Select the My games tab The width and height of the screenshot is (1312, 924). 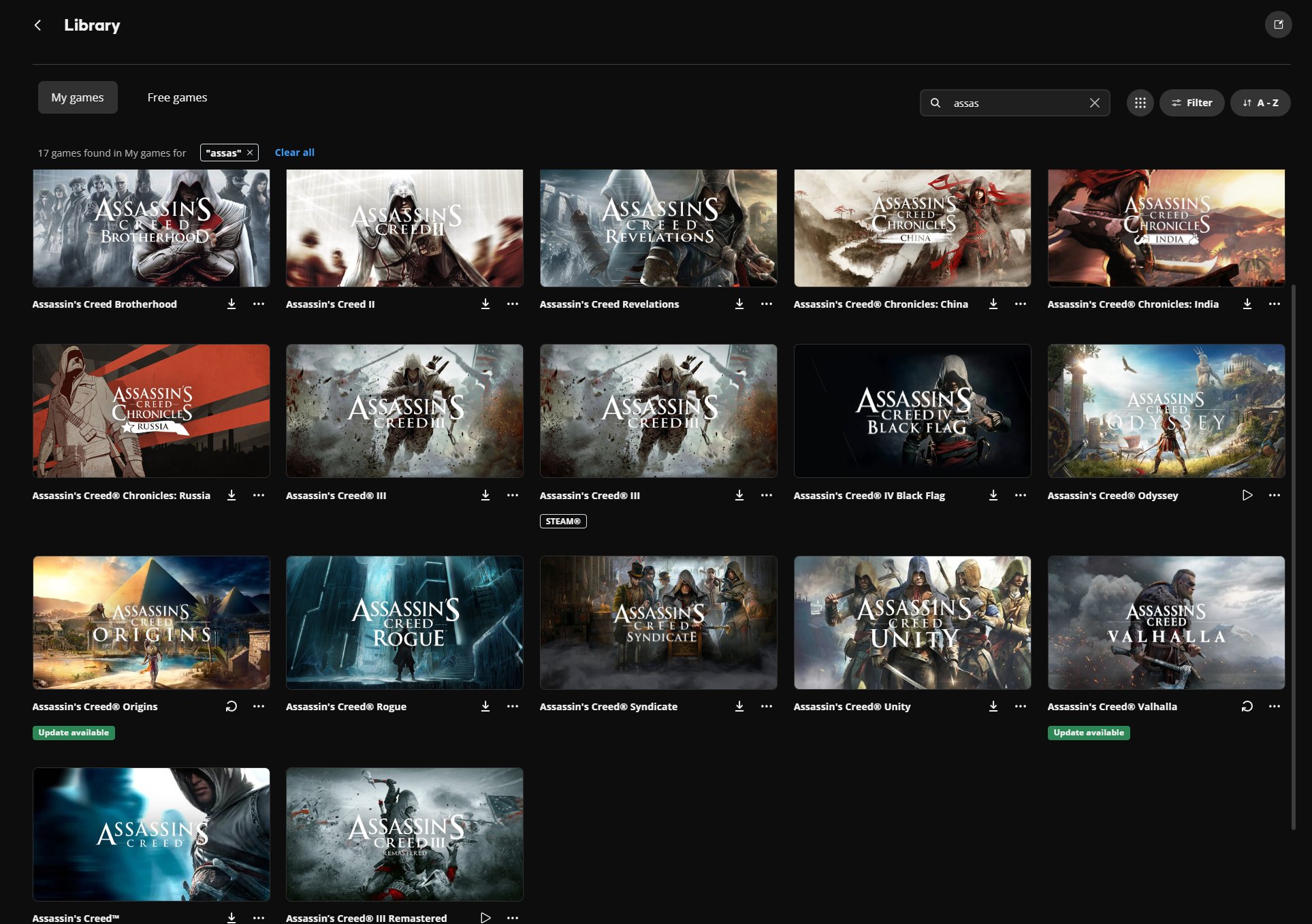point(78,97)
